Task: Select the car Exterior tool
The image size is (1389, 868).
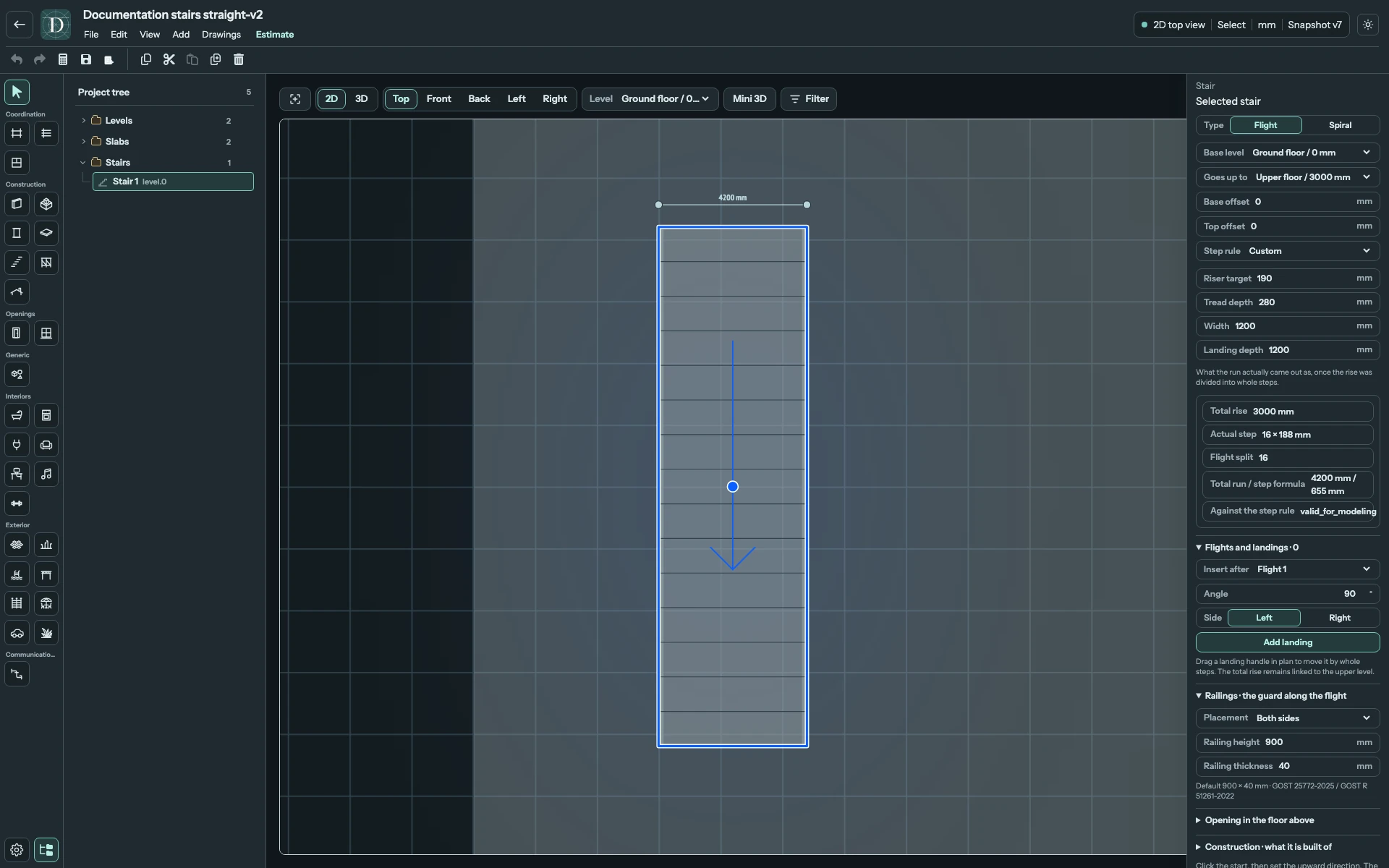Action: click(17, 633)
